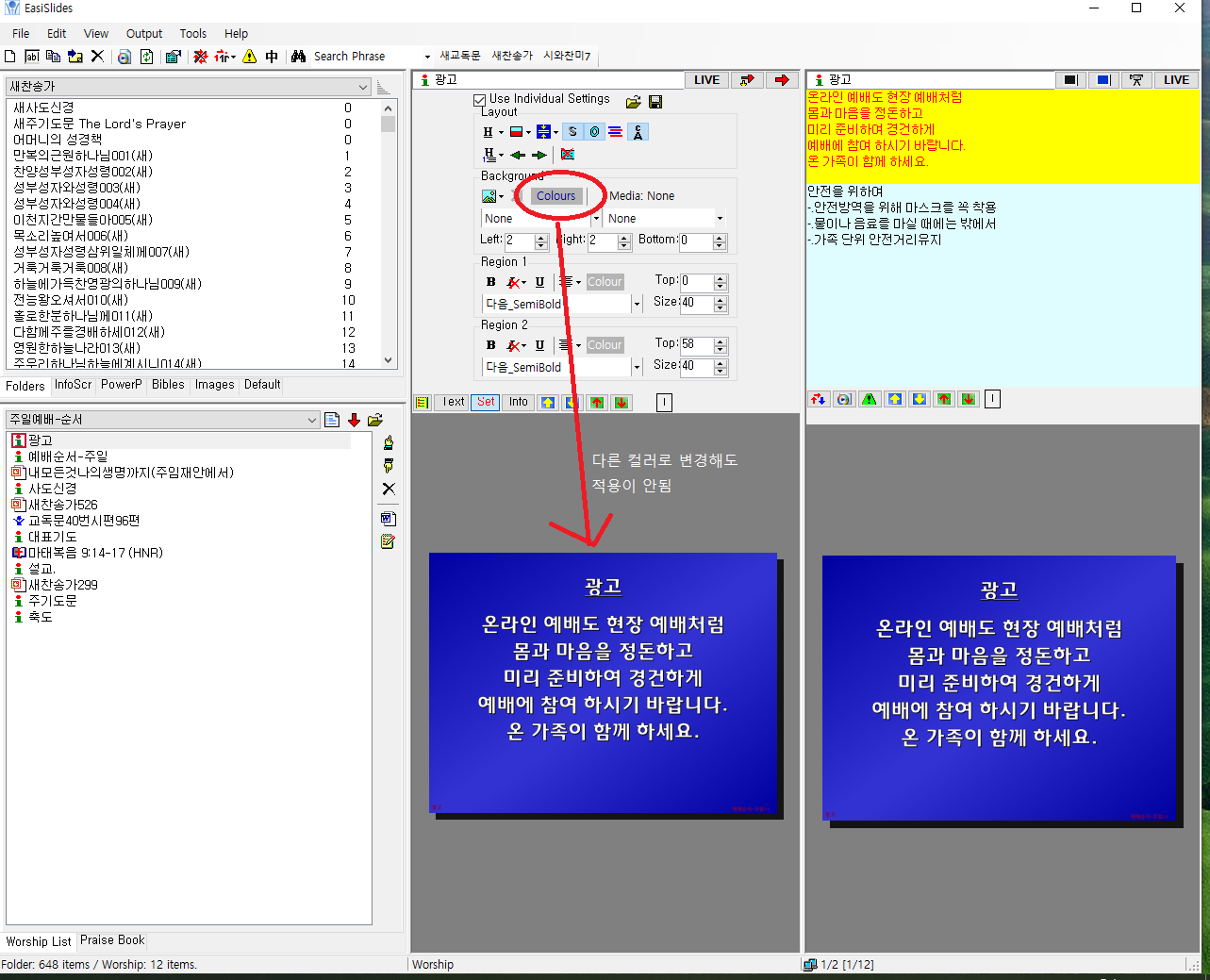Click the refresh page icon in main toolbar
The width and height of the screenshot is (1210, 980).
147,57
